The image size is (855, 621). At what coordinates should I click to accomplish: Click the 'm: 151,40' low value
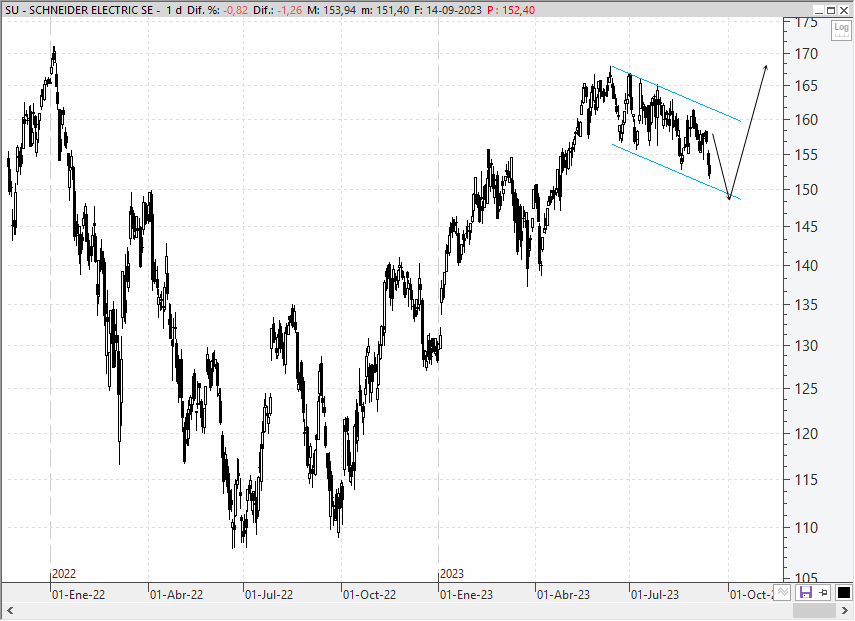[386, 10]
